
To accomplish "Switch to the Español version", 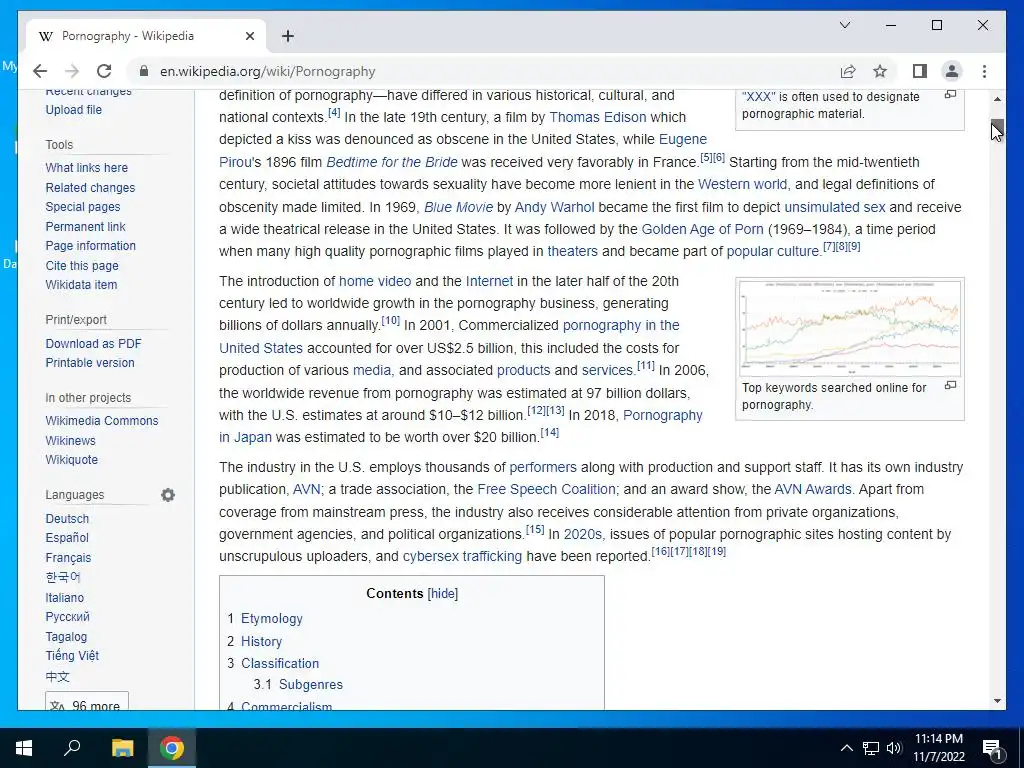I will (67, 537).
